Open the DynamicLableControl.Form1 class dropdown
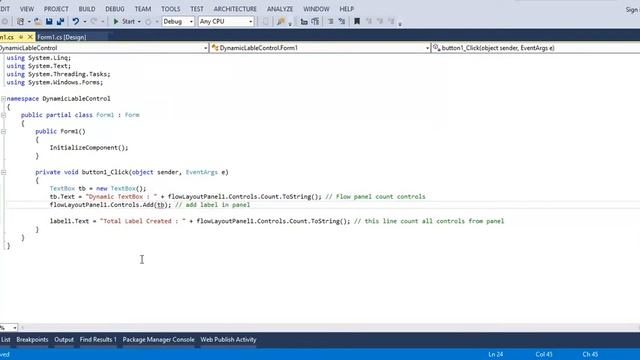640x360 pixels. click(320, 48)
